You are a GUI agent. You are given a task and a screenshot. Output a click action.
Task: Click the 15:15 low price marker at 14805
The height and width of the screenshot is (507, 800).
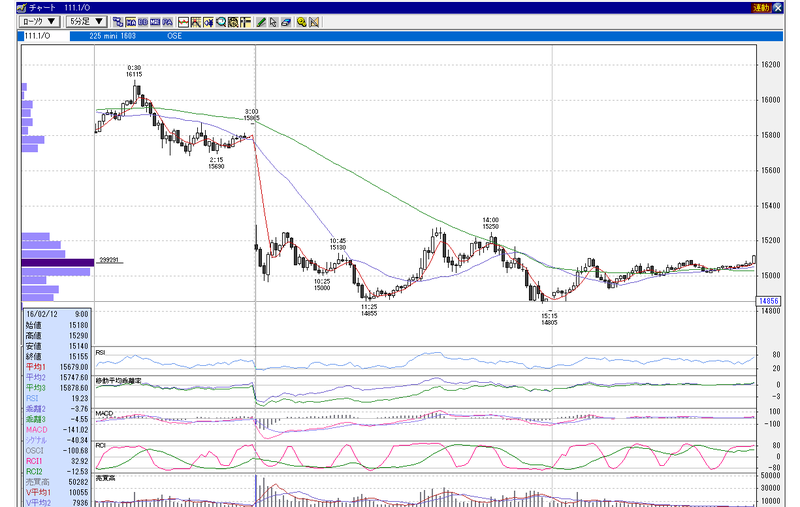[x=549, y=319]
